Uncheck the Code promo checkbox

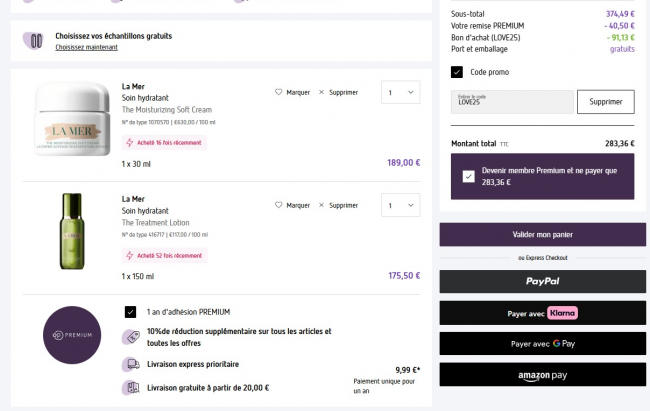pos(457,72)
